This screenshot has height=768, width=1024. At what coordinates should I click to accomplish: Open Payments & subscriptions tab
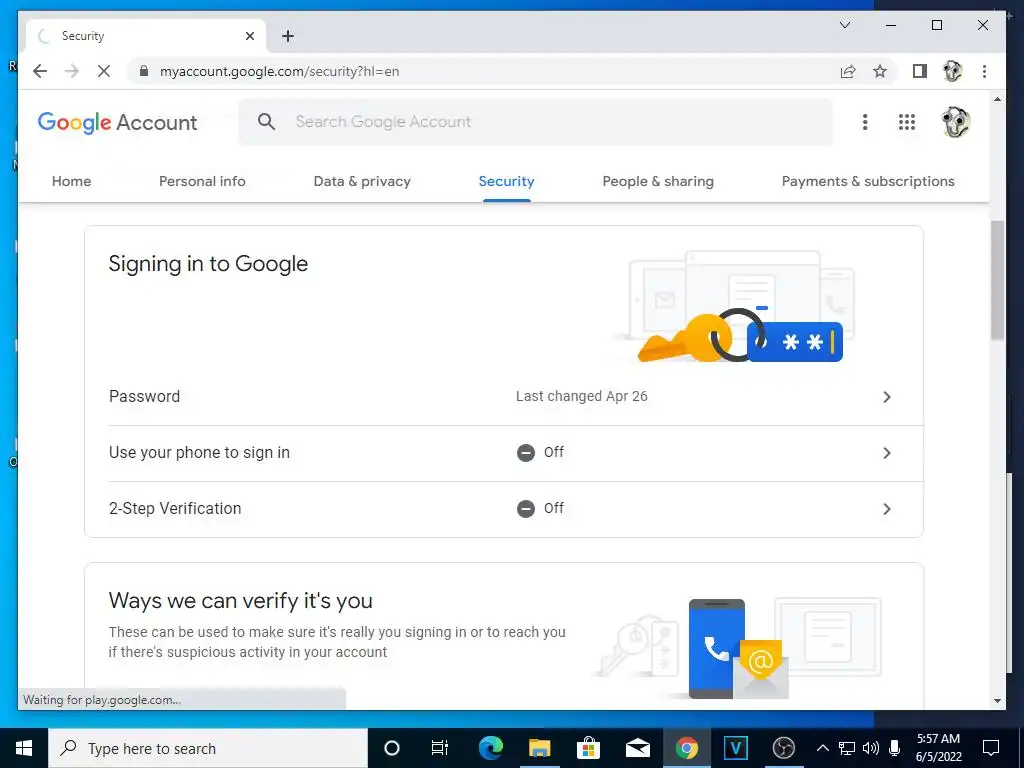coord(868,182)
